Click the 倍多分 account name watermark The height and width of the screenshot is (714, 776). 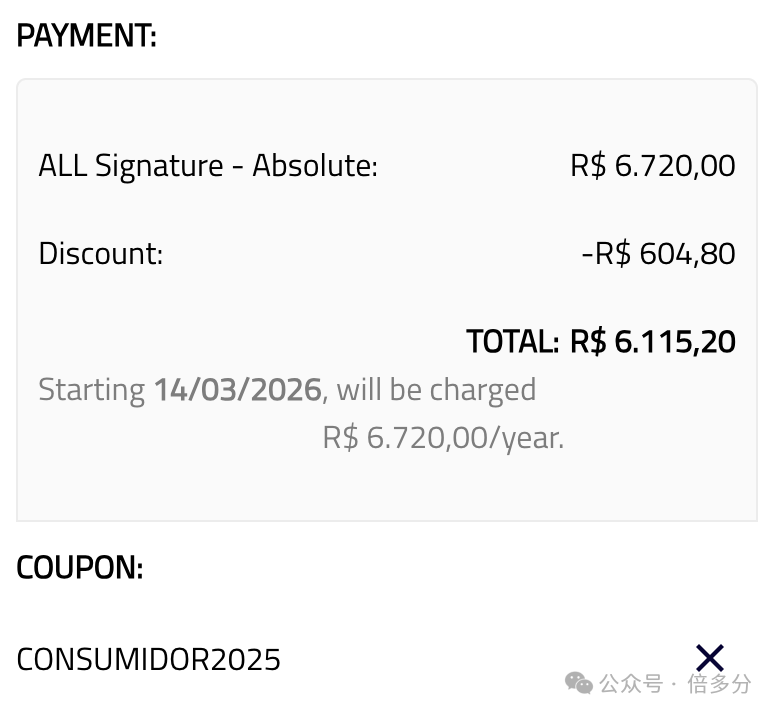[x=719, y=684]
